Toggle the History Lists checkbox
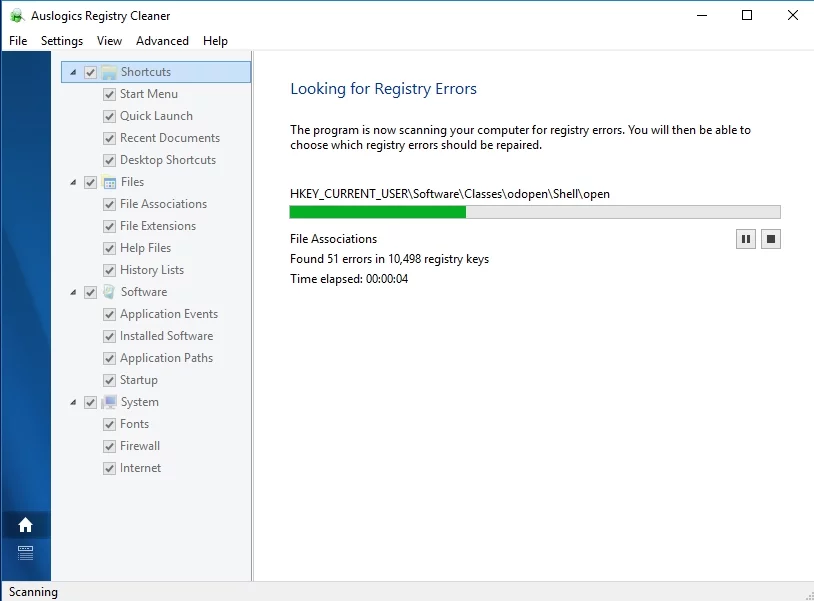Image resolution: width=814 pixels, height=601 pixels. click(x=109, y=270)
